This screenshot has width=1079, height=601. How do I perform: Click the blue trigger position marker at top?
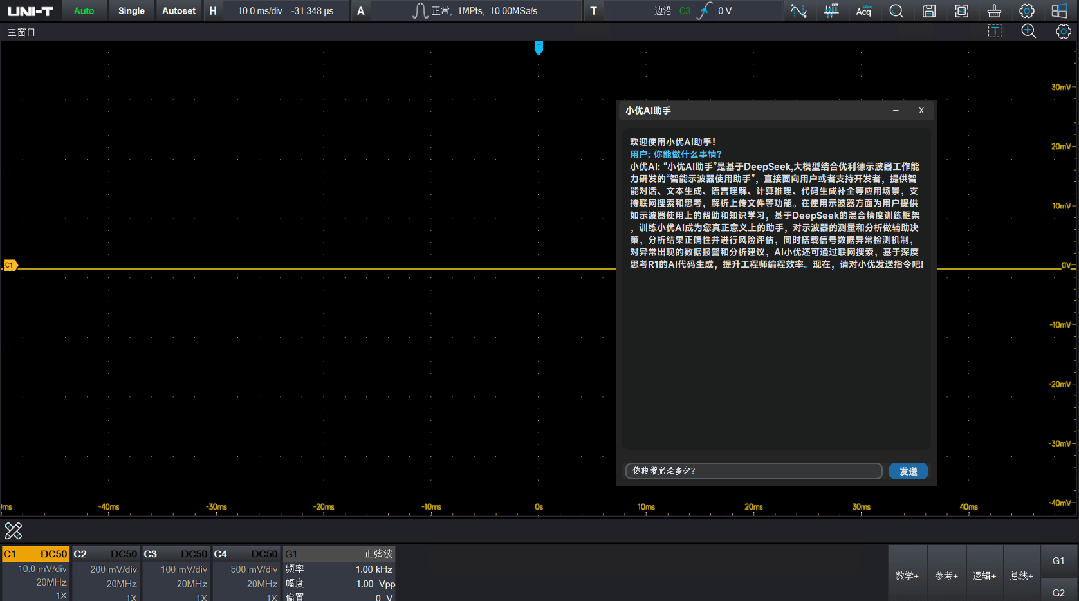click(x=539, y=47)
